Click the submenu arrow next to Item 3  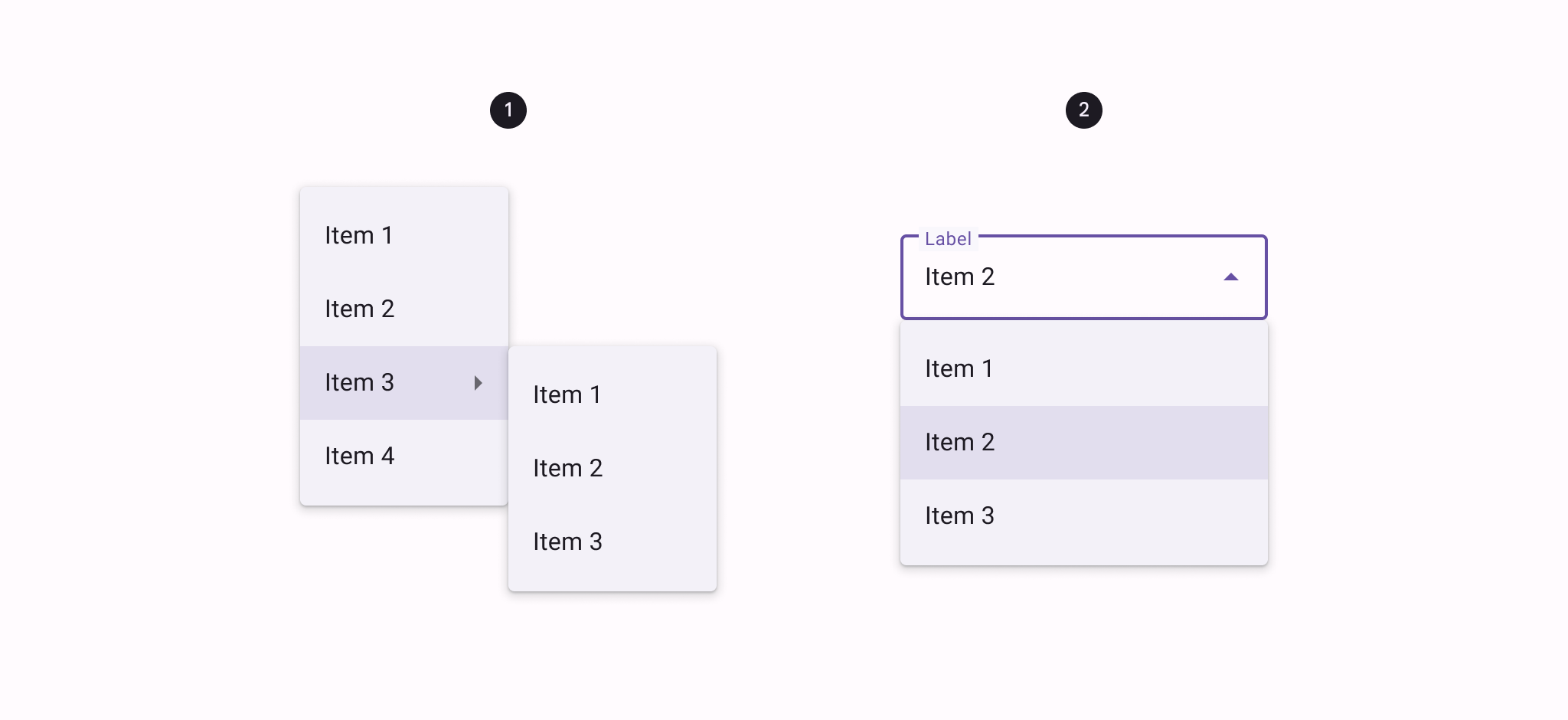click(x=479, y=383)
